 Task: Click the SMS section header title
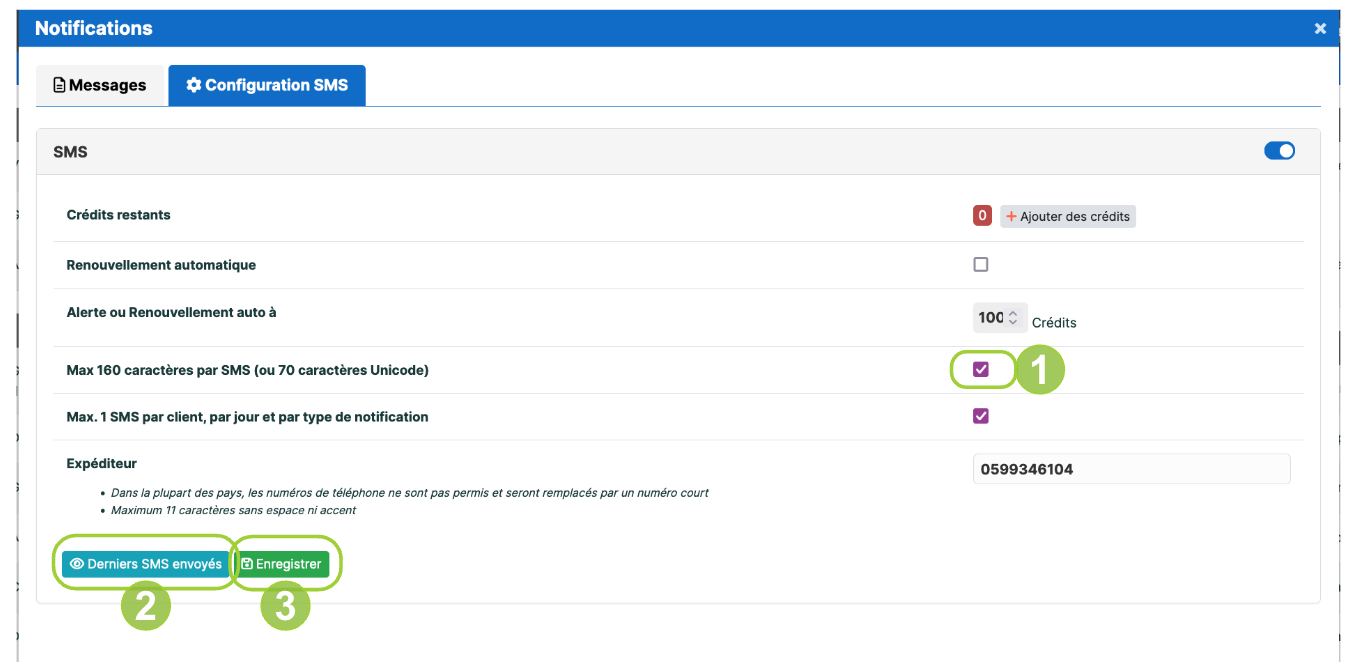click(70, 152)
